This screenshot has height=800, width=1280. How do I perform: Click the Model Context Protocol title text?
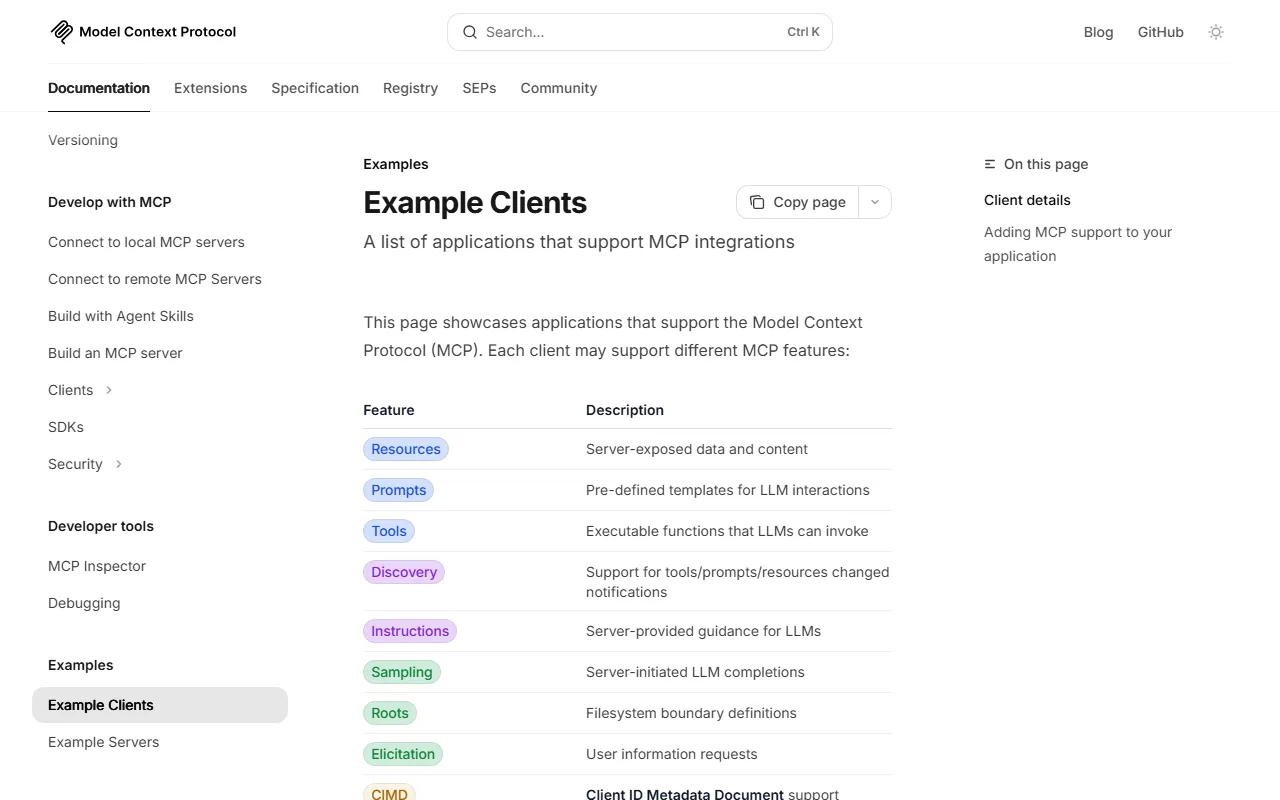(x=158, y=32)
